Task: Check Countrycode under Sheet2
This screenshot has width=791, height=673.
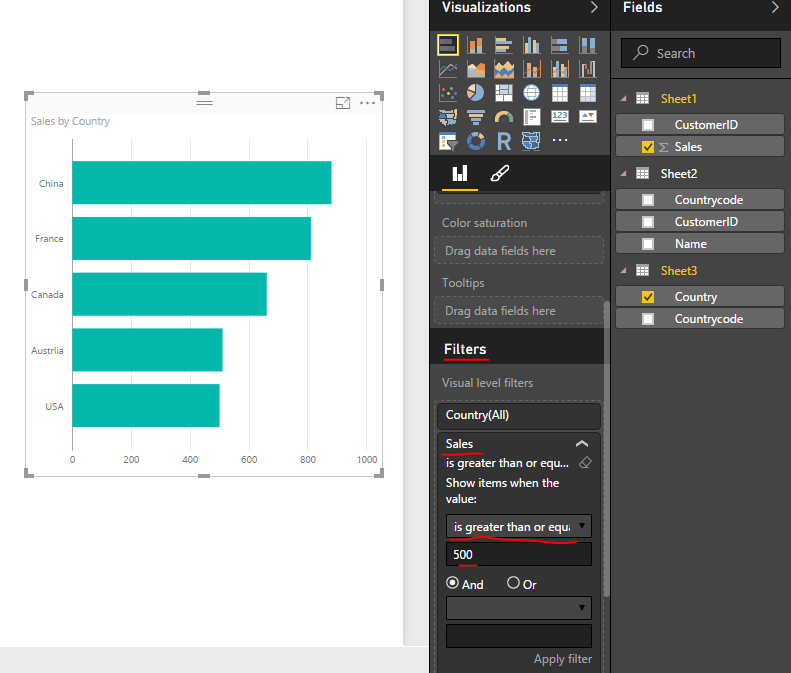Action: point(648,200)
